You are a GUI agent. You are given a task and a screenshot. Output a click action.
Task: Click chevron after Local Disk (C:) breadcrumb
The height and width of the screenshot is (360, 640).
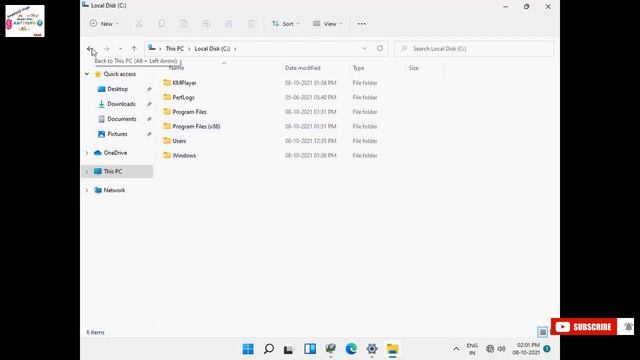235,49
